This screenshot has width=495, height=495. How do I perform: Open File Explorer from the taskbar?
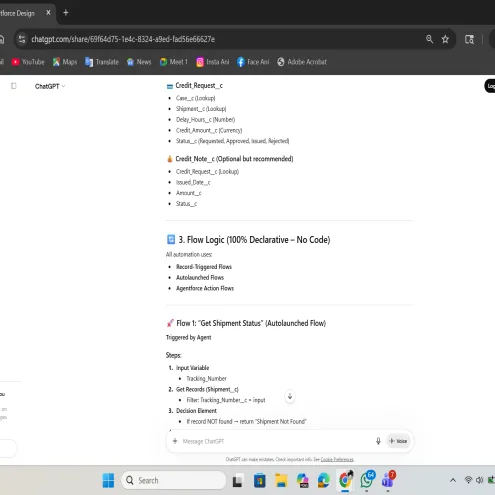click(281, 481)
